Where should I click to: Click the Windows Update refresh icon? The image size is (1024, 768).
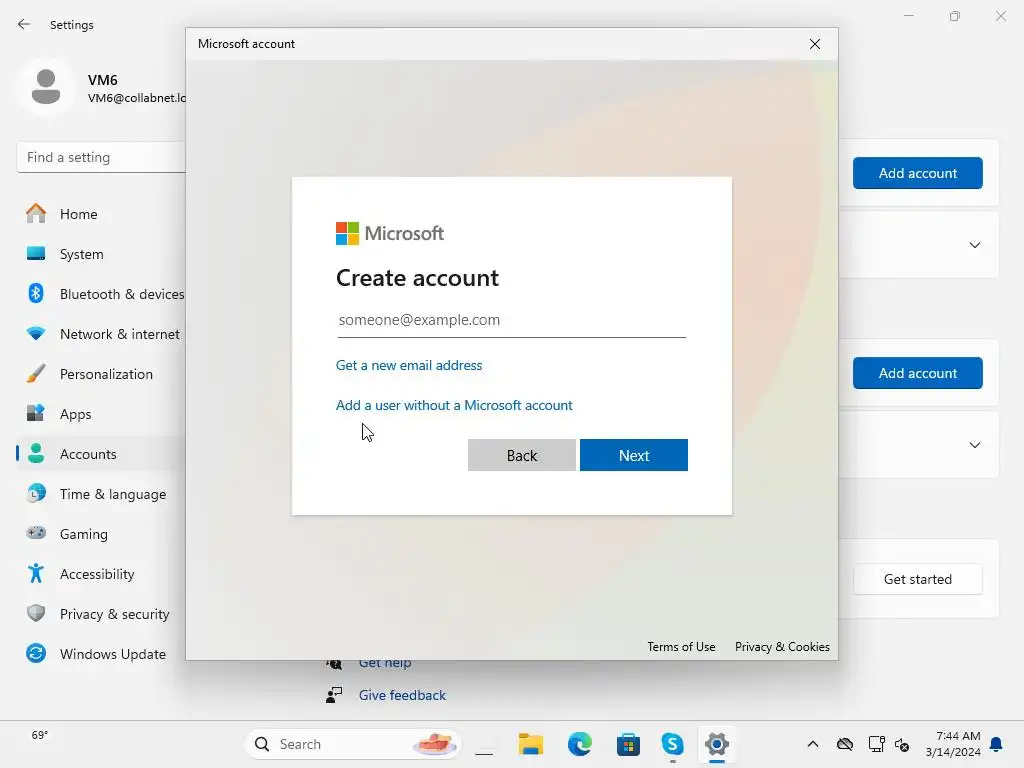(x=36, y=653)
